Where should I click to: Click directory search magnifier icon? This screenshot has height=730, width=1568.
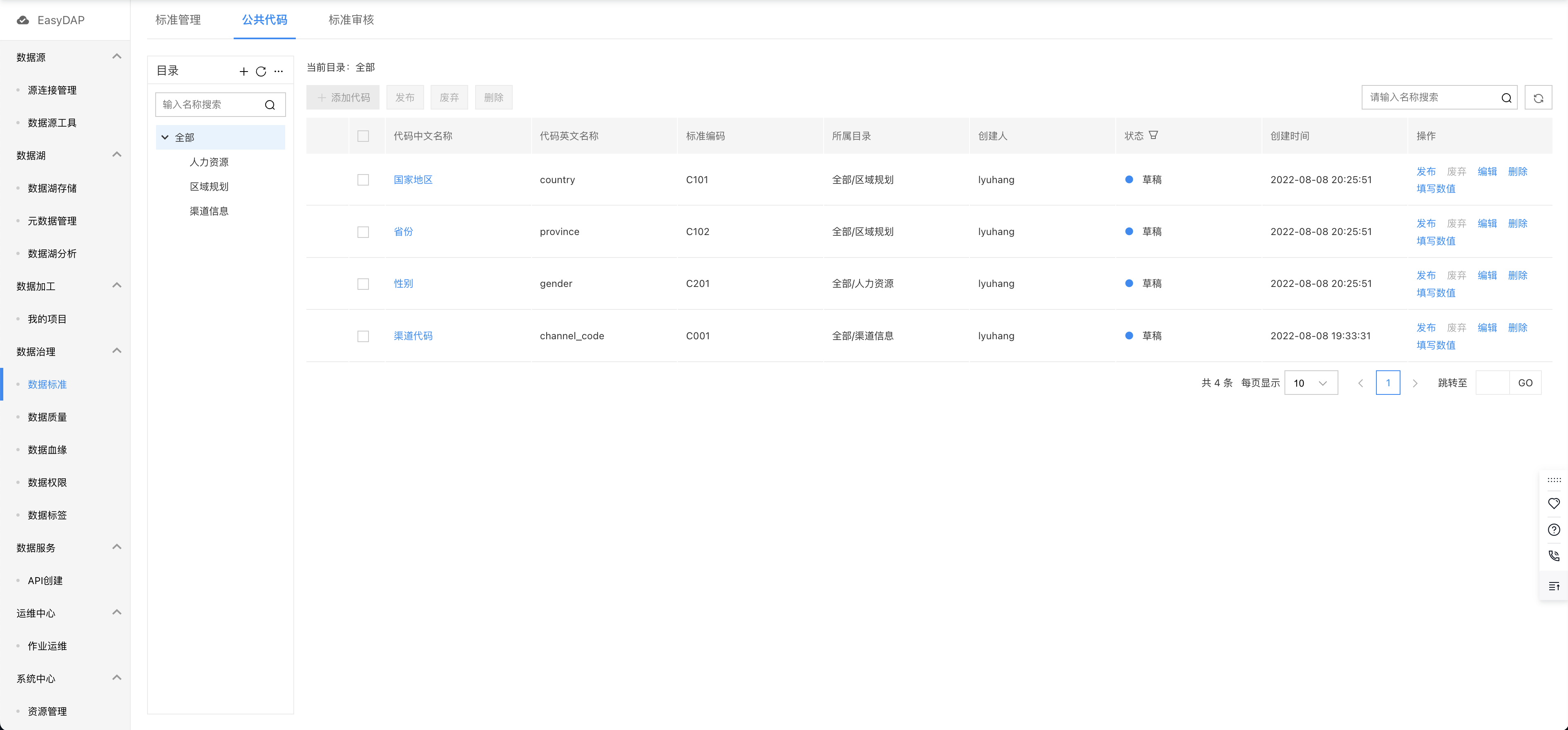[x=270, y=105]
